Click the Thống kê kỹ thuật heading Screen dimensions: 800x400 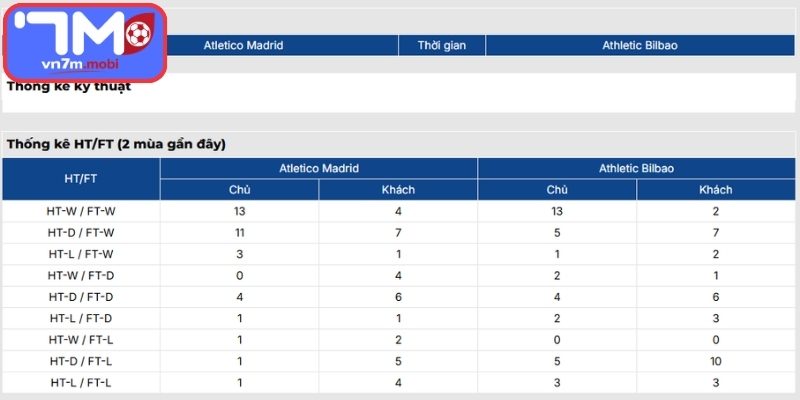(69, 87)
